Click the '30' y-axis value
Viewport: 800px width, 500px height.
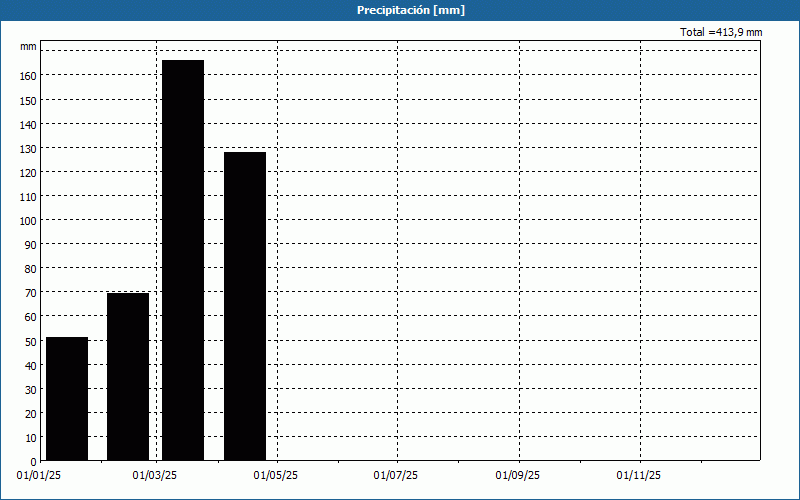coord(31,390)
